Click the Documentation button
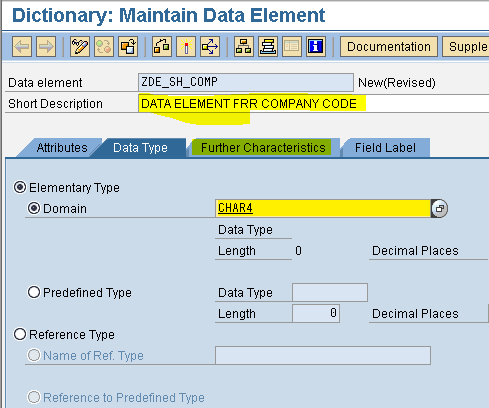Image resolution: width=489 pixels, height=408 pixels. click(389, 46)
